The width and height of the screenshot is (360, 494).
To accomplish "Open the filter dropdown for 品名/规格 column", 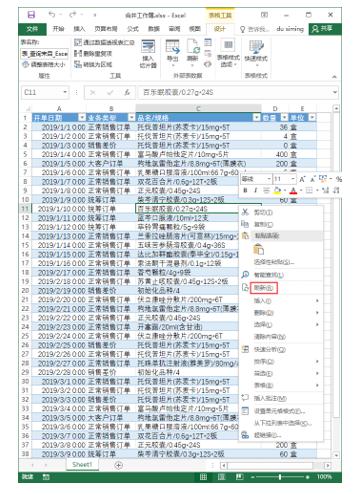I will [256, 118].
